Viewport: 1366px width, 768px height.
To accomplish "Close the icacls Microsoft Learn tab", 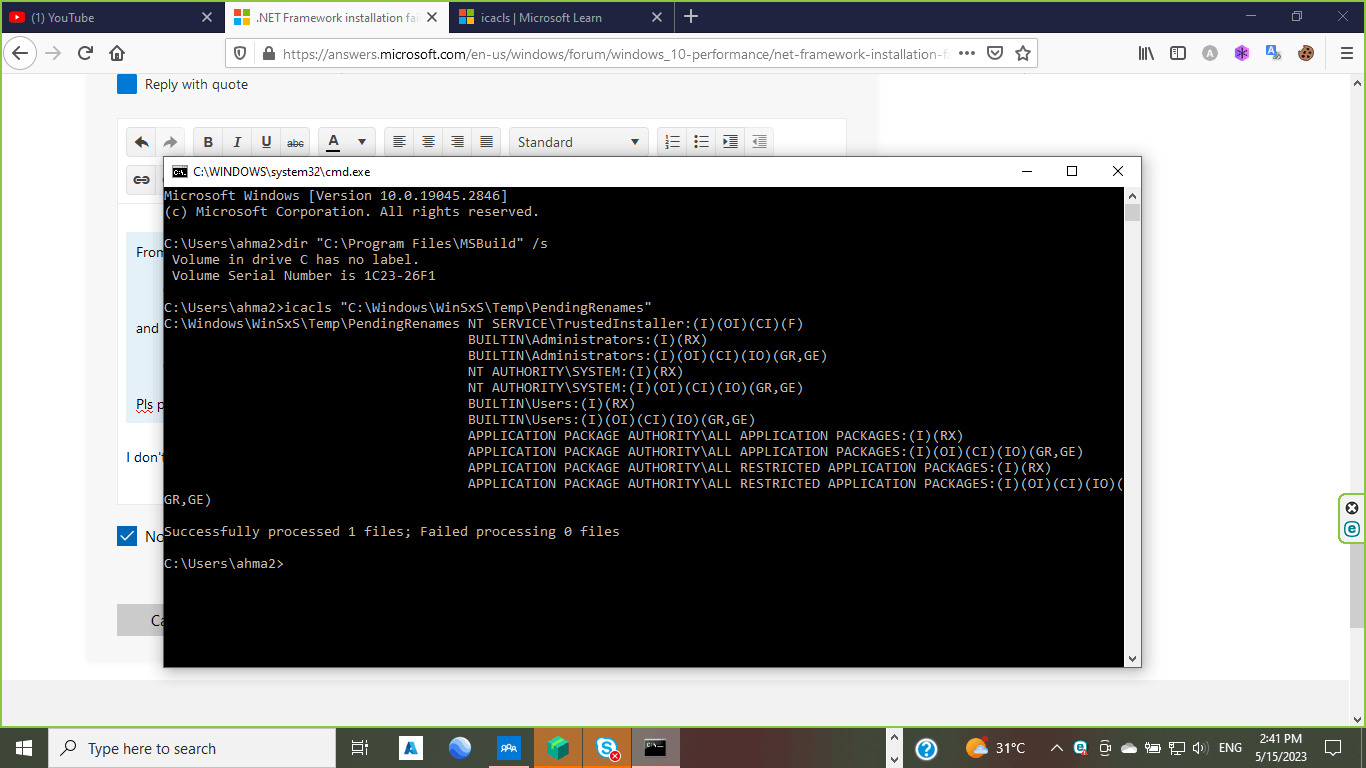I will click(x=657, y=17).
